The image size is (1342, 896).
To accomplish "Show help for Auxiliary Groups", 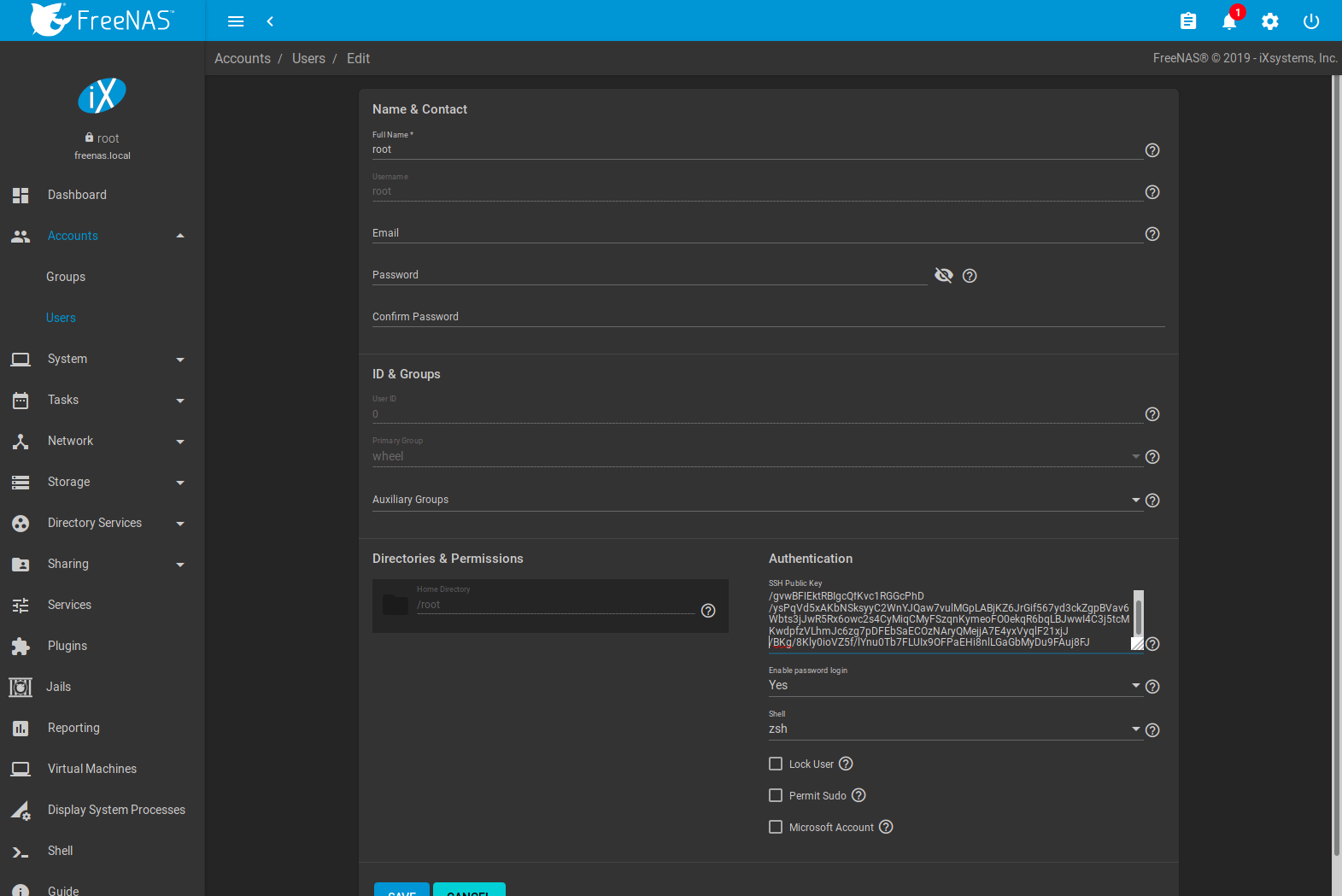I will pos(1152,501).
